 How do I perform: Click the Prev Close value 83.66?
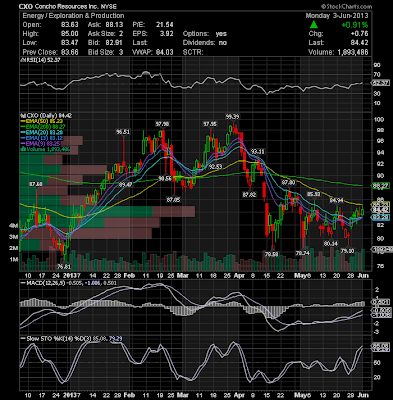[69, 52]
